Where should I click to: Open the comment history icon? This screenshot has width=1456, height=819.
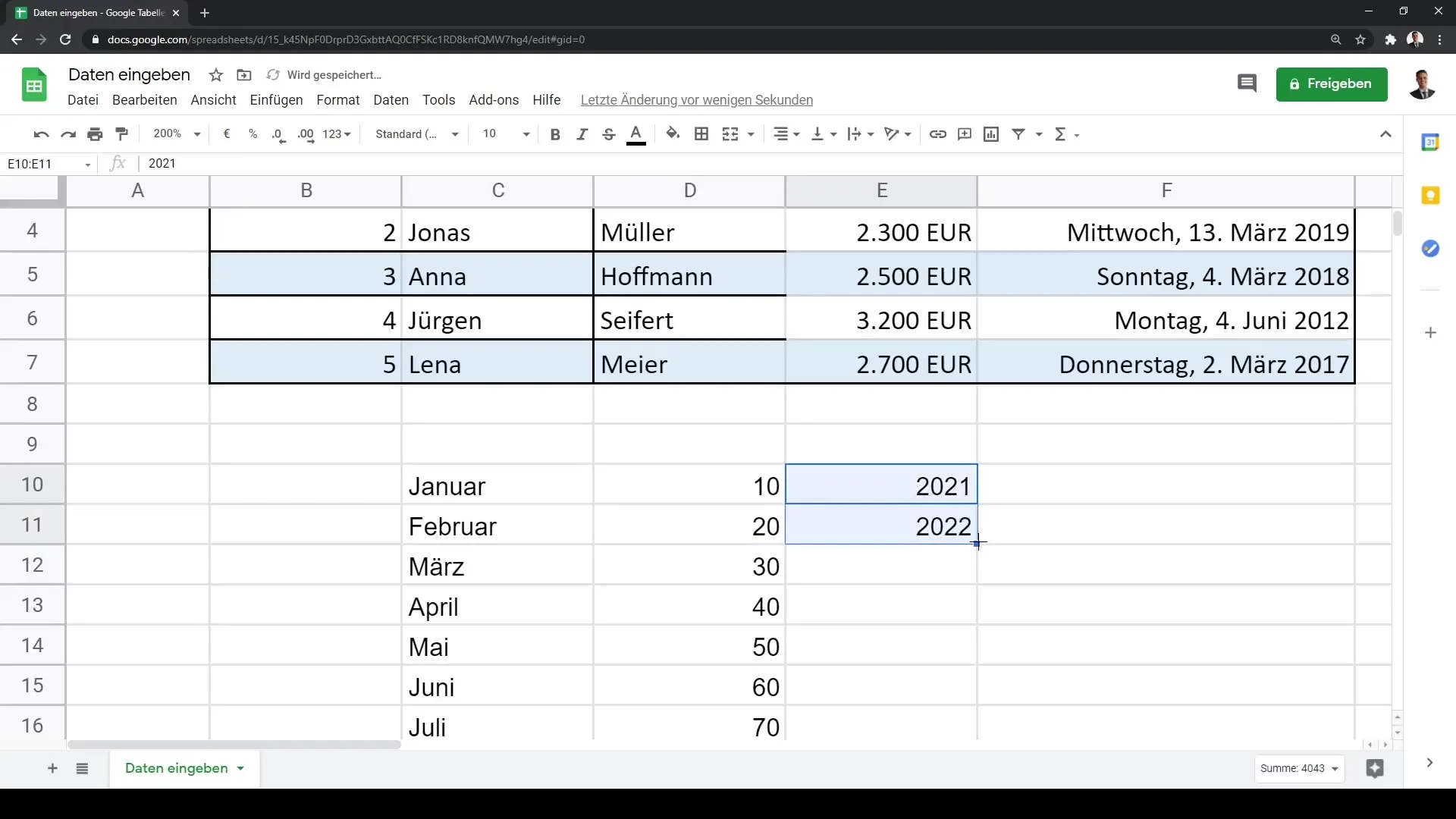click(x=1247, y=83)
